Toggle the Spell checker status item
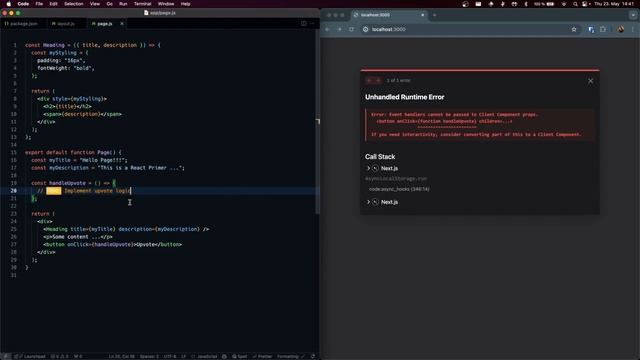The image size is (640, 360). click(240, 356)
